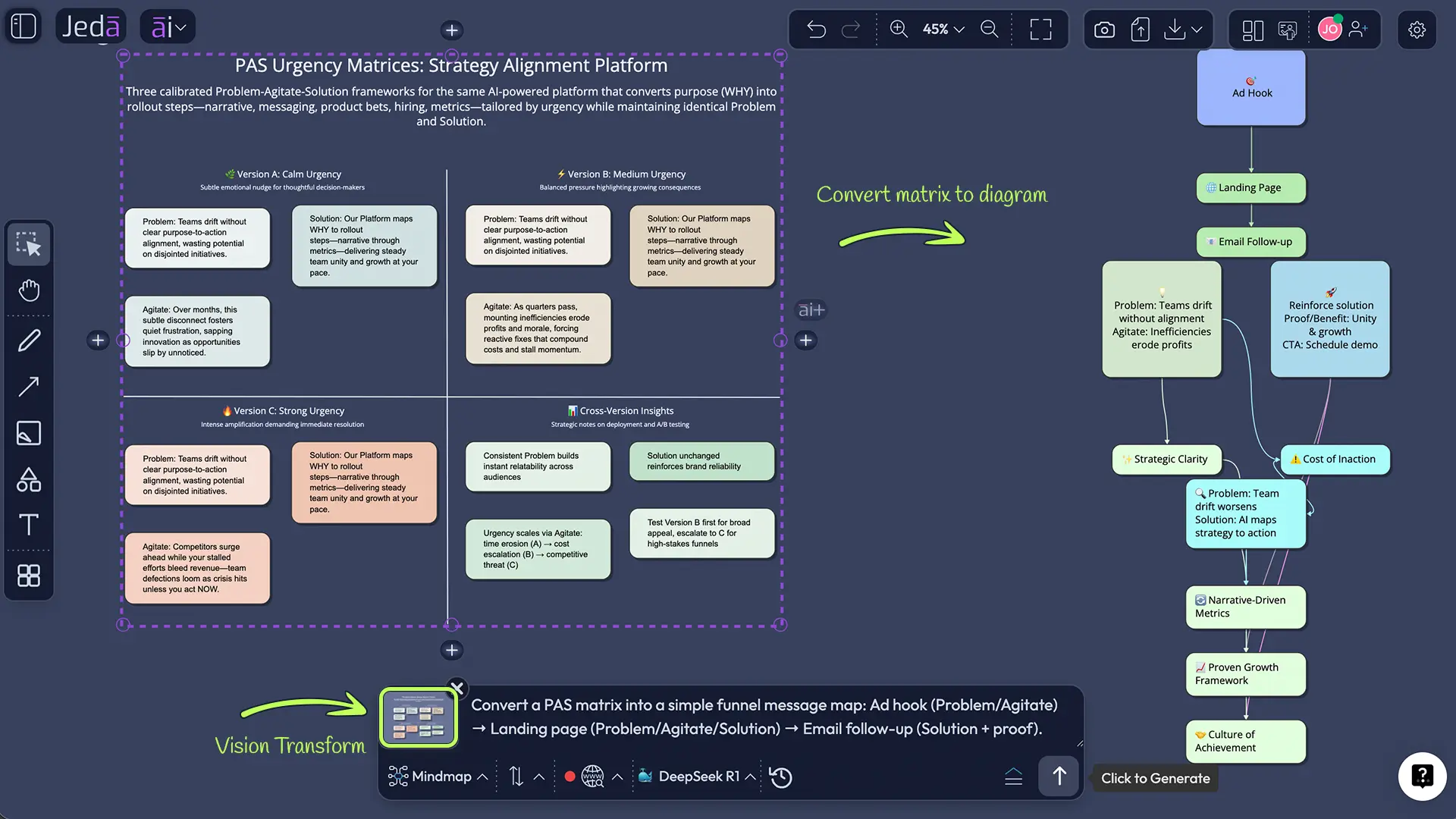Click the generate up-arrow button
Screen dimensions: 1456x819
tap(1059, 776)
